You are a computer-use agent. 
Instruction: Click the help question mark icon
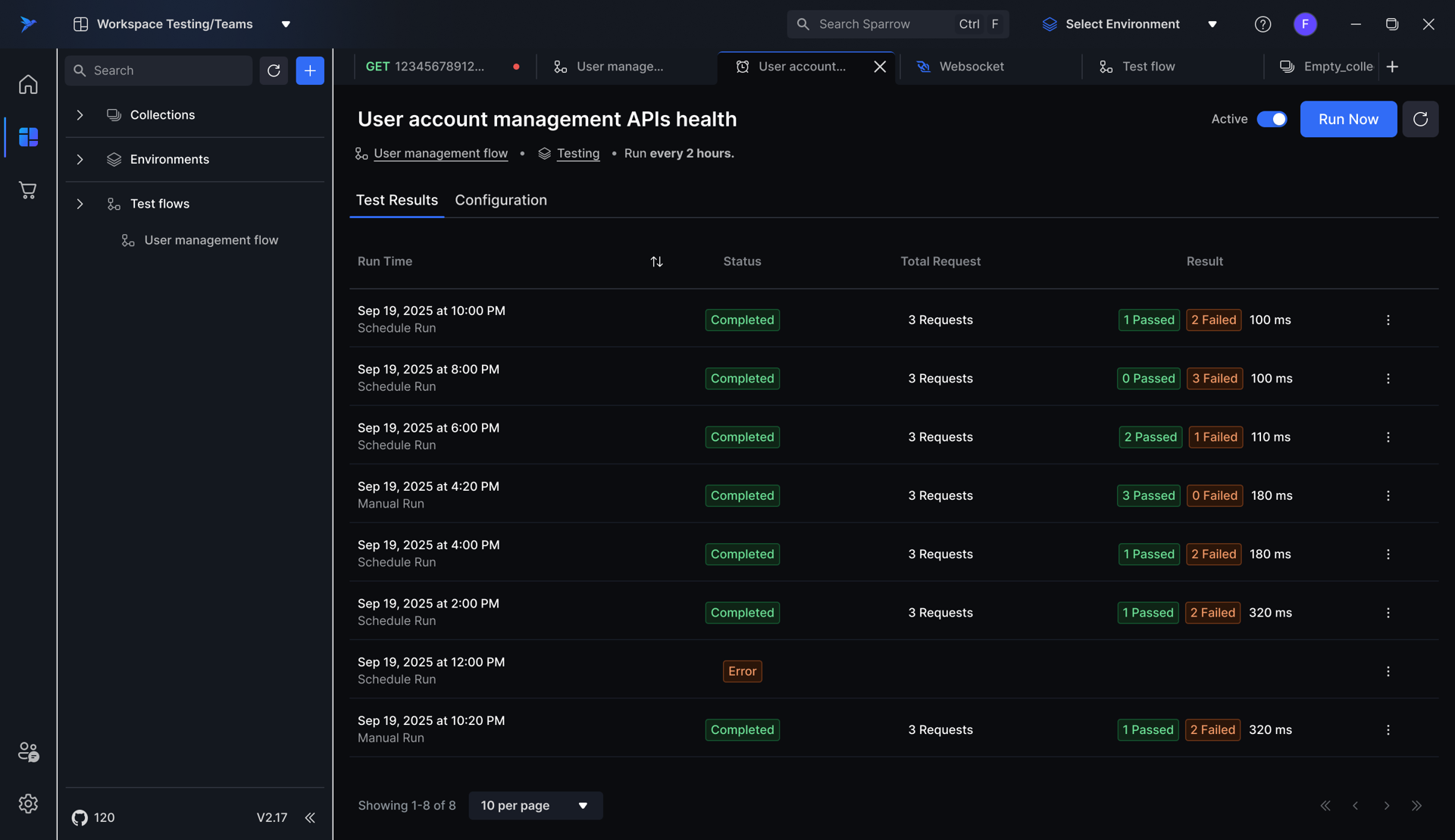[x=1263, y=24]
